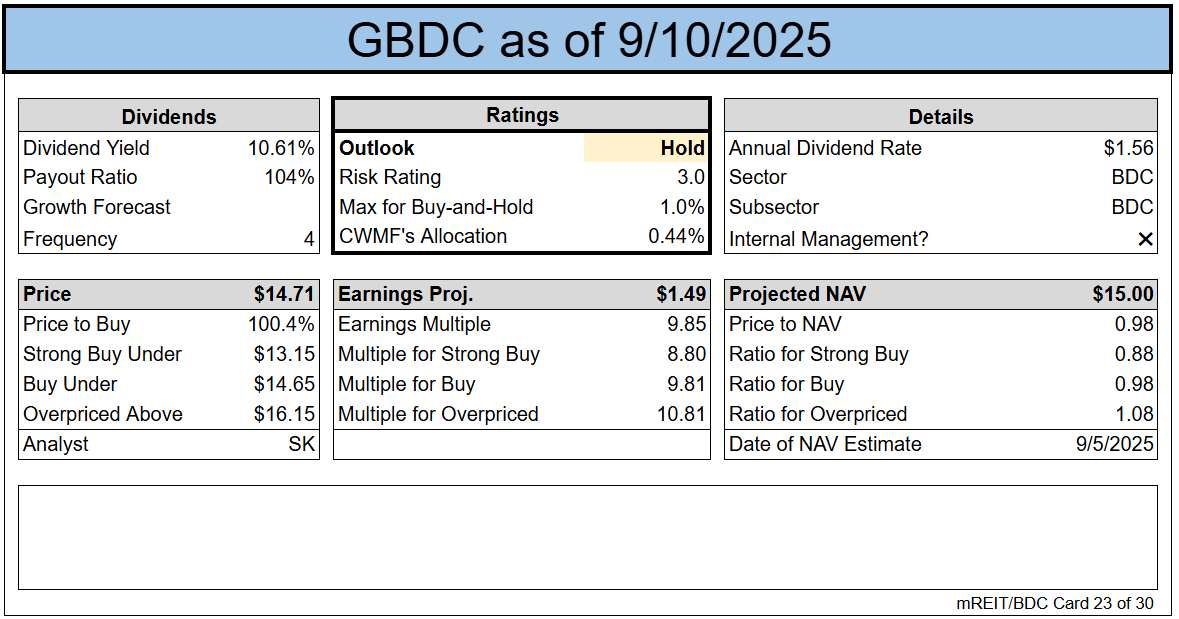The width and height of the screenshot is (1179, 619).
Task: Click the Strong Buy Under label
Action: (102, 354)
